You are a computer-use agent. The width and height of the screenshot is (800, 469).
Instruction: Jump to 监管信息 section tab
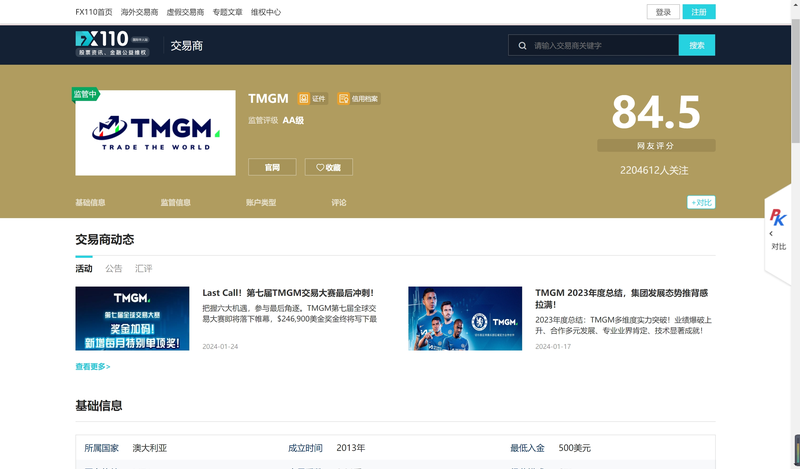(176, 203)
